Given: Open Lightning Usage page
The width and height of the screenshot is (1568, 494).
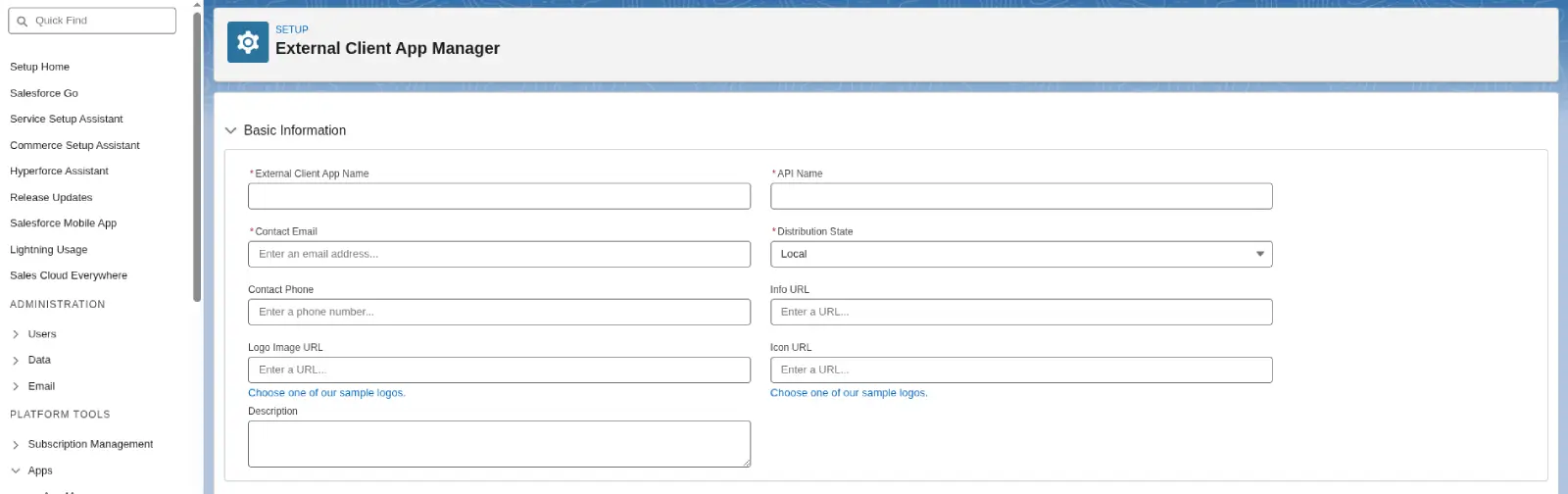Looking at the screenshot, I should 49,250.
